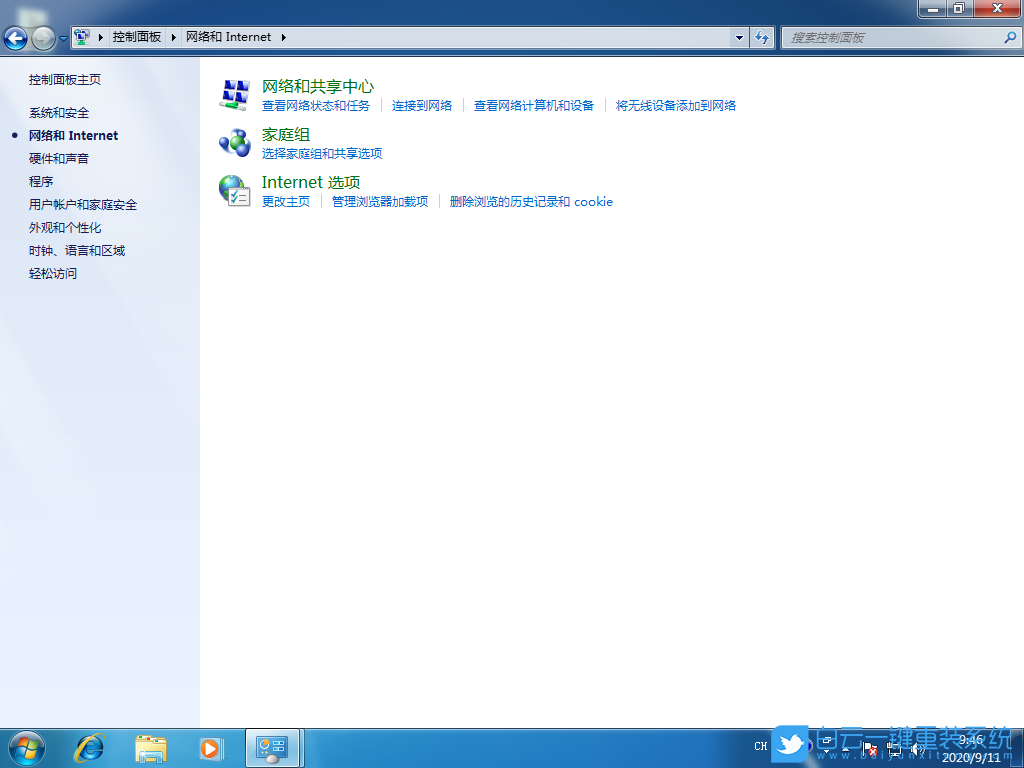Open the Action Center flag in the tray
The width and height of the screenshot is (1024, 768).
(x=868, y=748)
